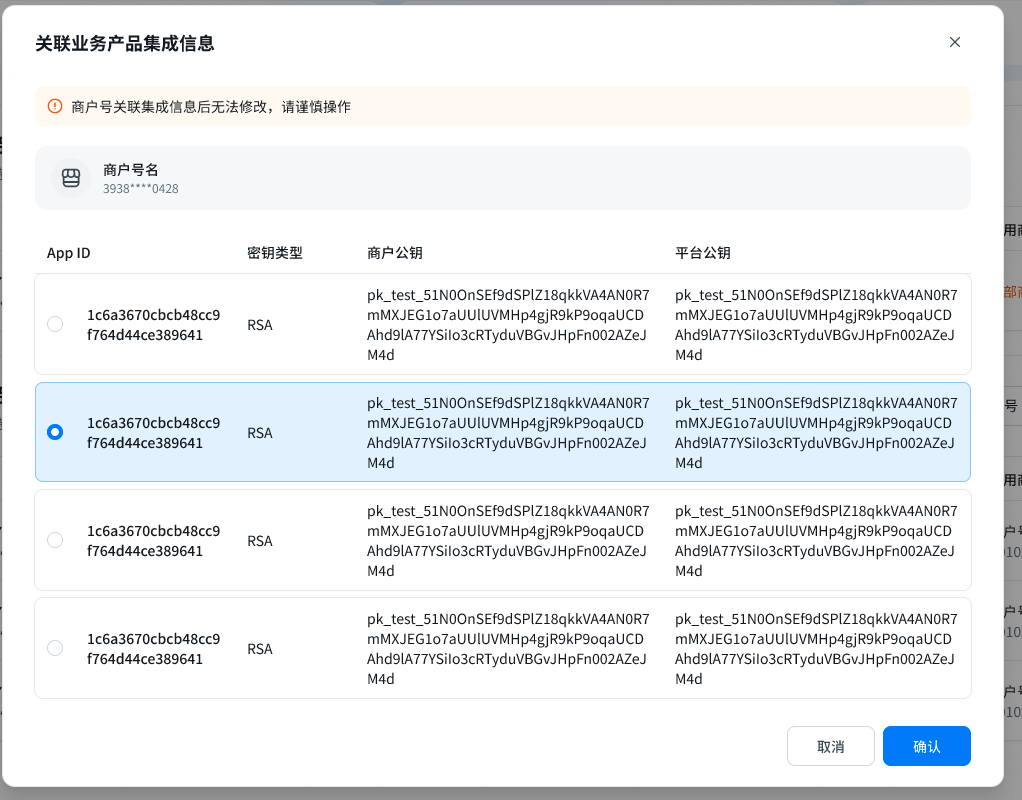Click the first row's 商户公钥 key text
This screenshot has width=1022, height=800.
pos(508,324)
